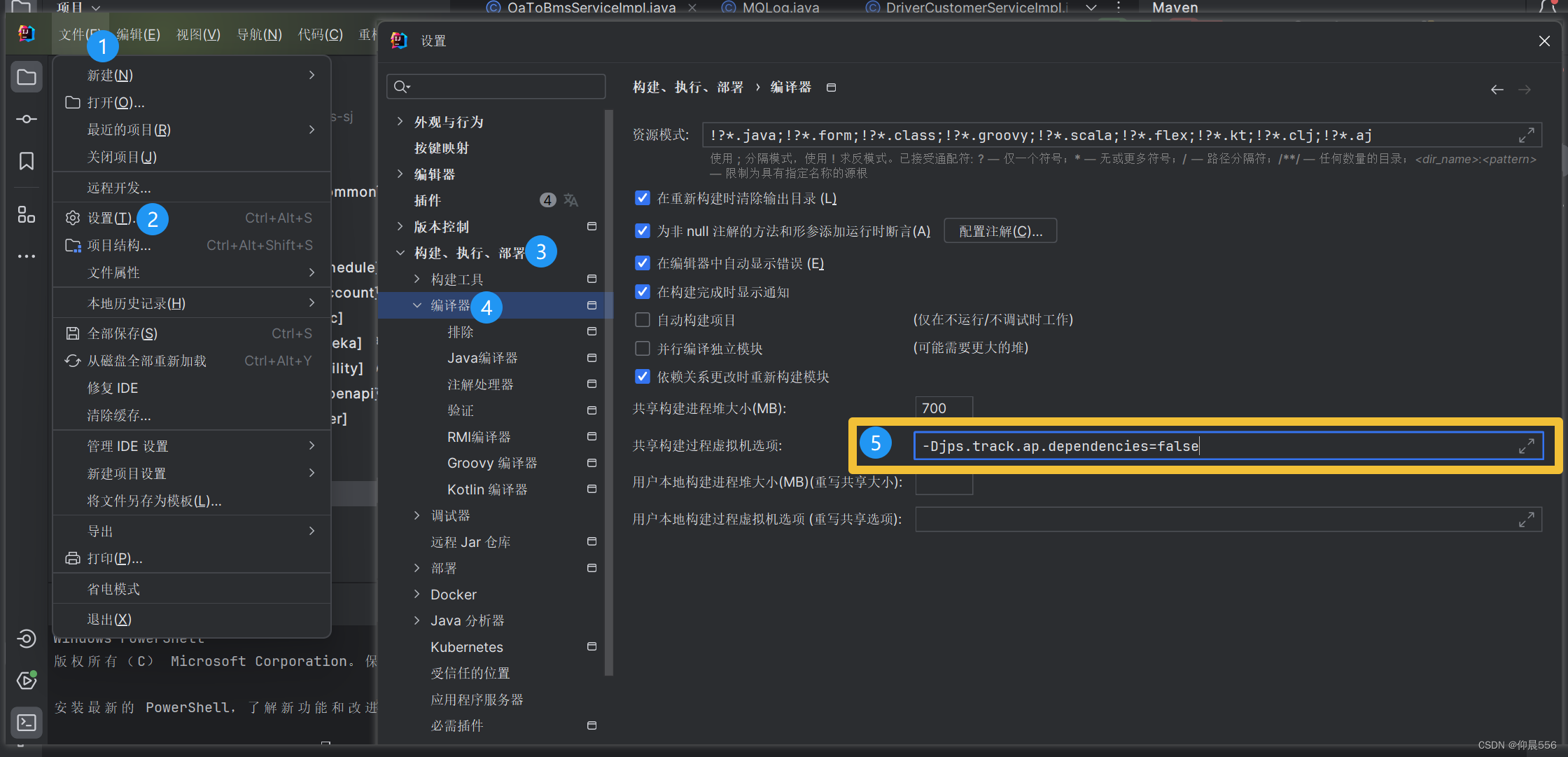Click project-level marker icon beside 远程 Jar 仓库
The image size is (1568, 757).
[591, 541]
